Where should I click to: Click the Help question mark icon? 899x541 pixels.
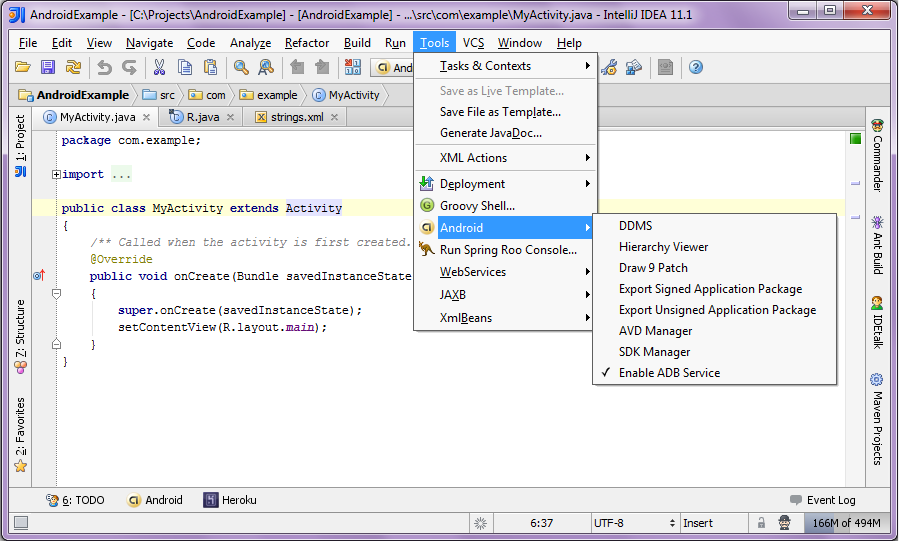pos(695,68)
